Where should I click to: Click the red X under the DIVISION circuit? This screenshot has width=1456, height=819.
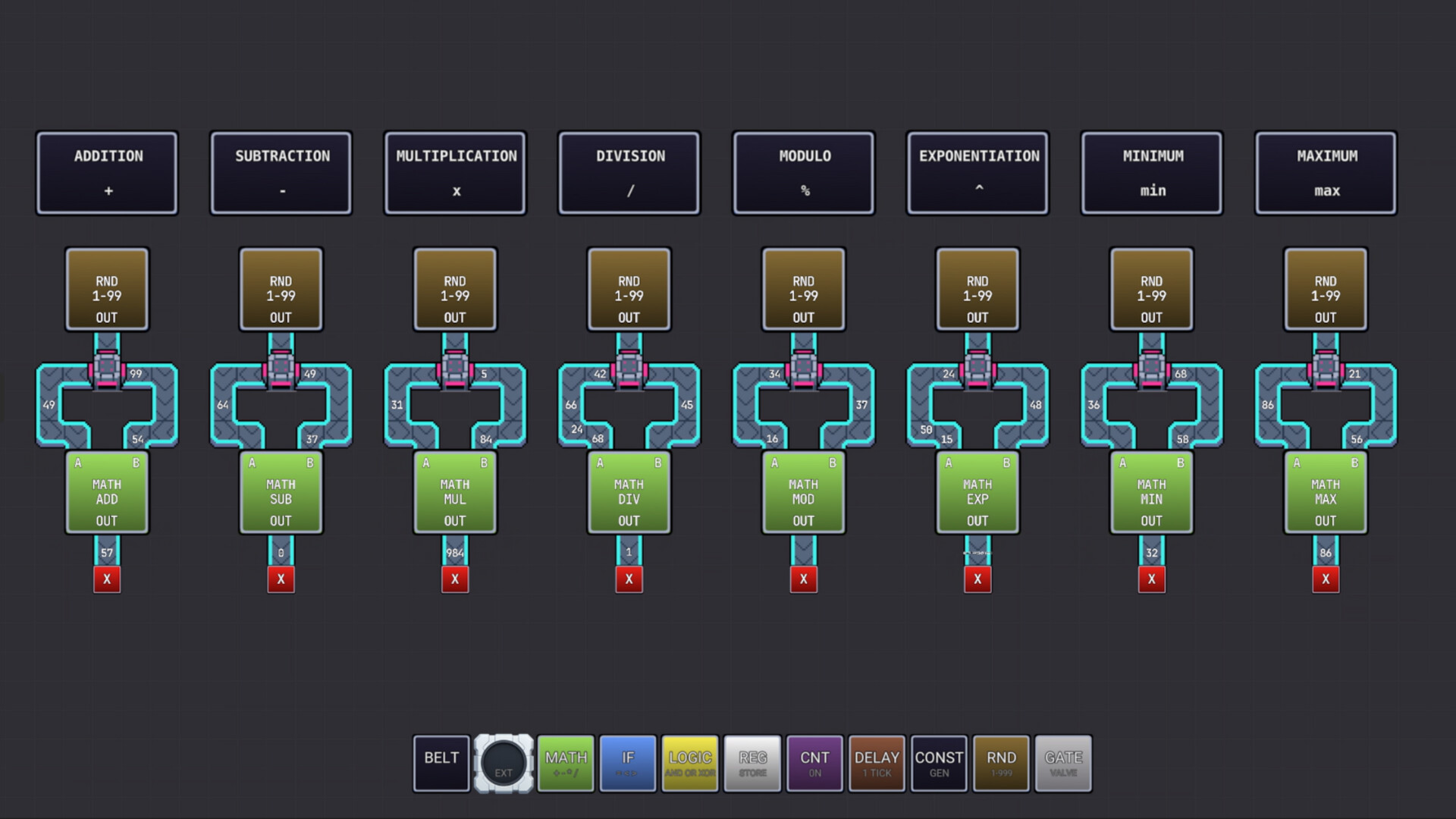pyautogui.click(x=629, y=579)
